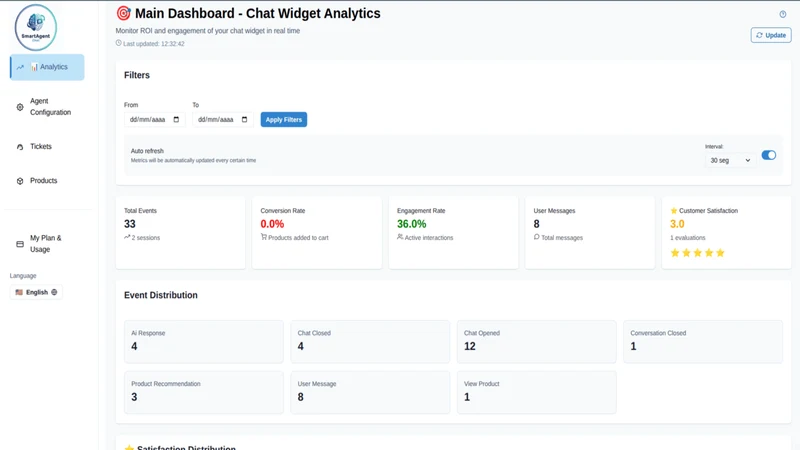Click the 1 evaluations text
800x450 pixels.
688,238
